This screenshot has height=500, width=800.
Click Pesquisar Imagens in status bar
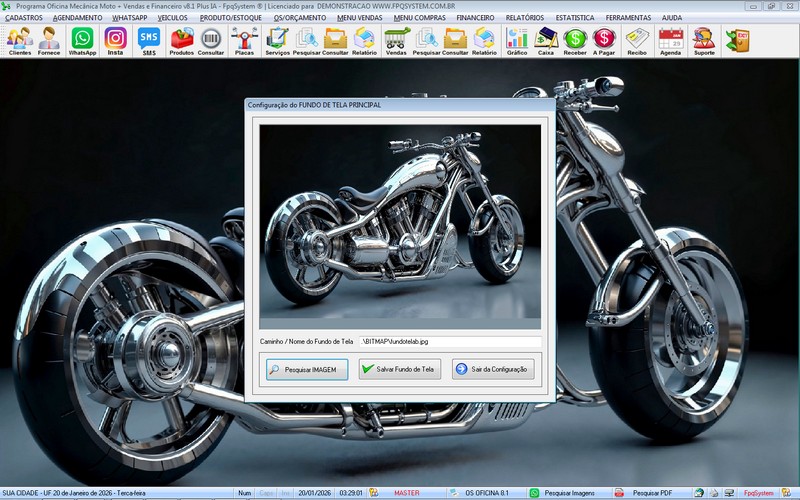[569, 493]
